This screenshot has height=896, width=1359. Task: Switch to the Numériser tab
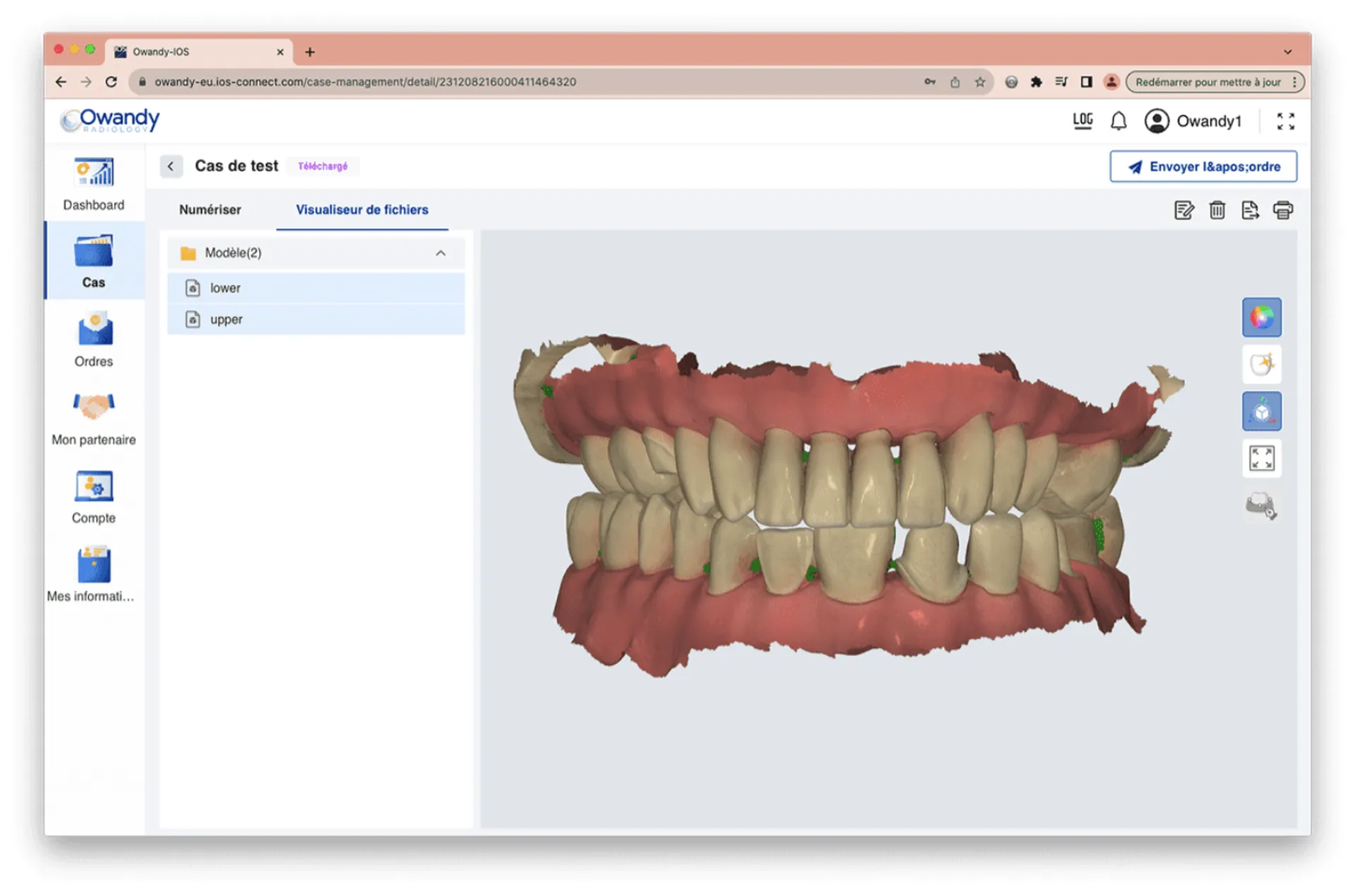(210, 209)
